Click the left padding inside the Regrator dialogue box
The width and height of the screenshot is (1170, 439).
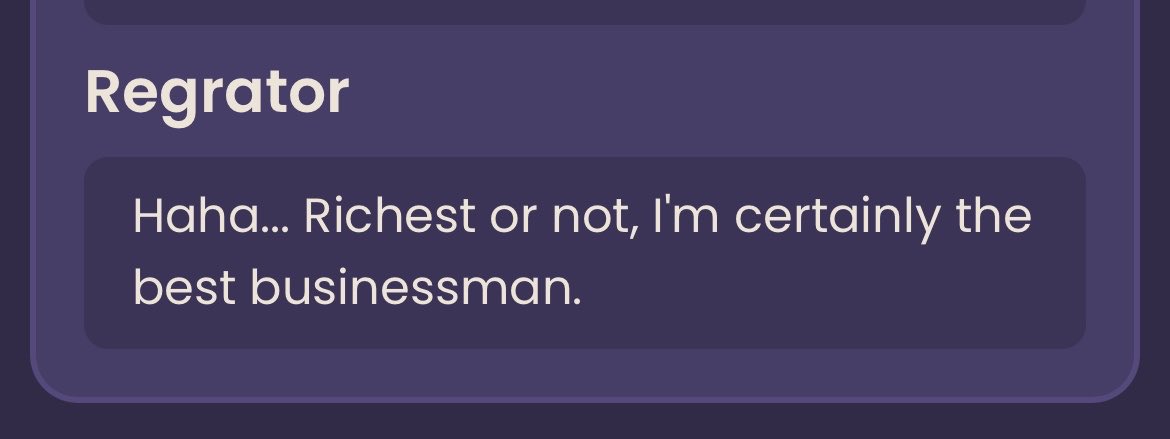click(108, 252)
